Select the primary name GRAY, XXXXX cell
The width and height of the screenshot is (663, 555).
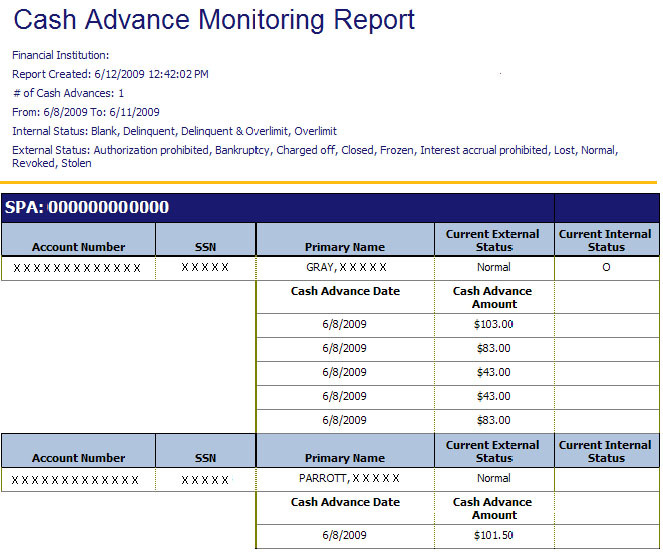345,268
